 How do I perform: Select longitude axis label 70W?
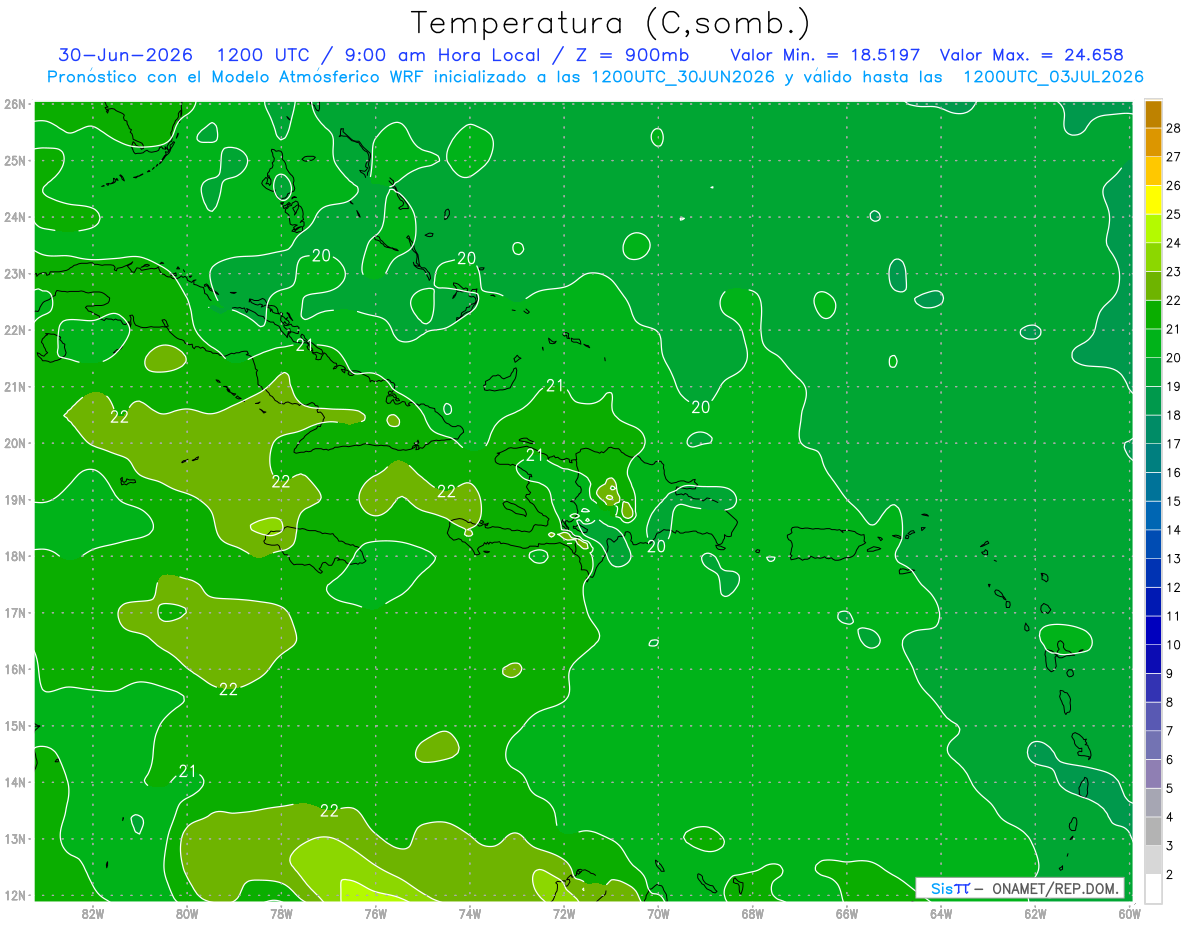[x=658, y=913]
